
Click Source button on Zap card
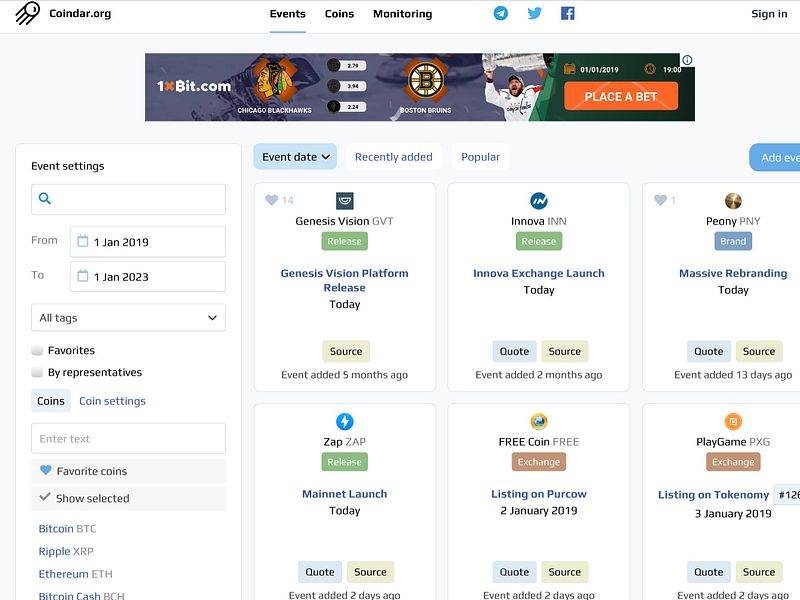click(x=370, y=572)
